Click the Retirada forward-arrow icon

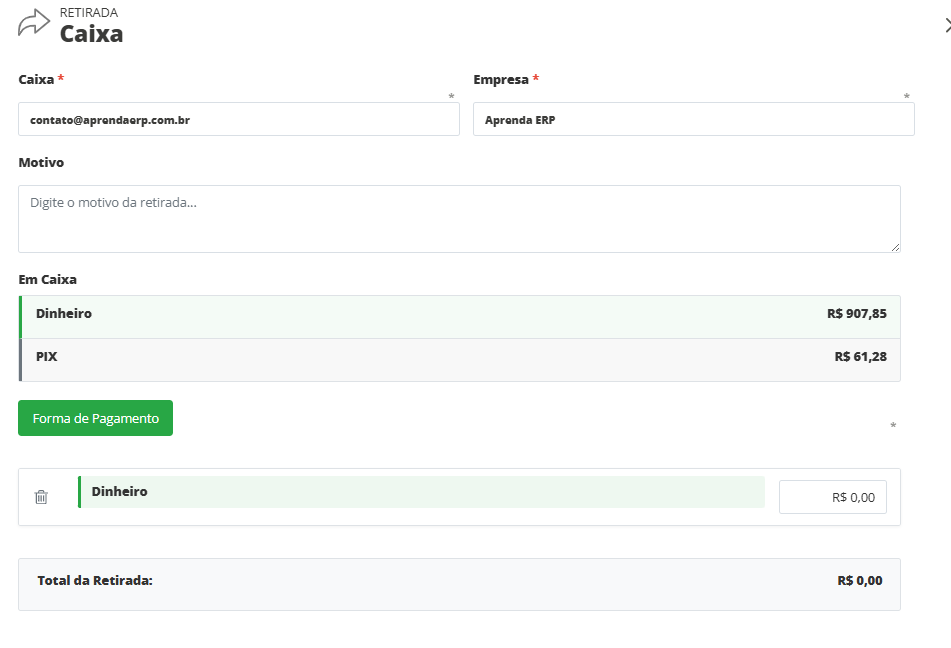34,23
